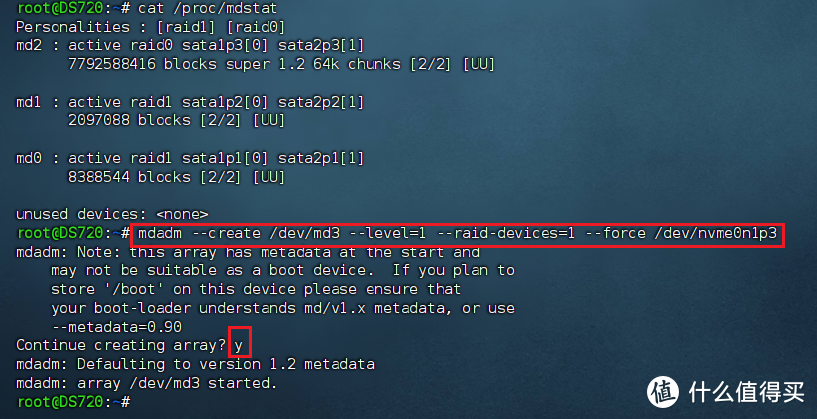Click /dev/nvme0n1p3 in the highlighted command

click(718, 234)
